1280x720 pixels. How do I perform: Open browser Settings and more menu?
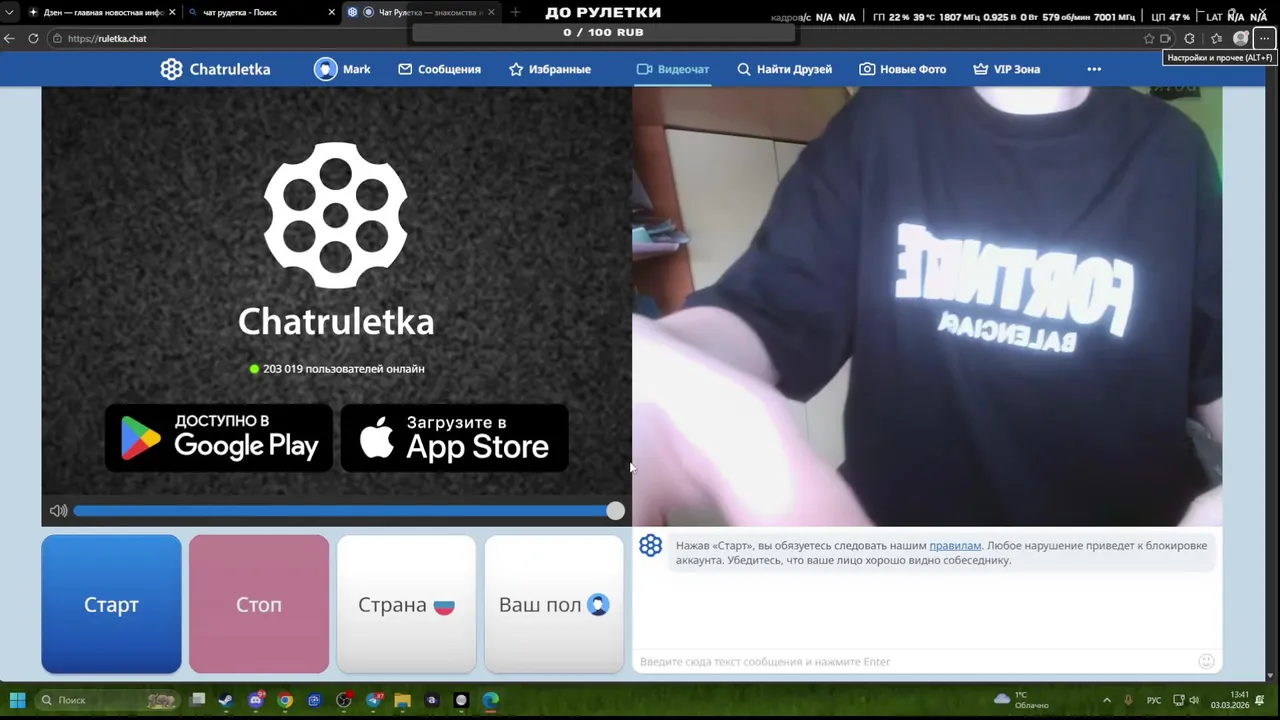(x=1264, y=38)
